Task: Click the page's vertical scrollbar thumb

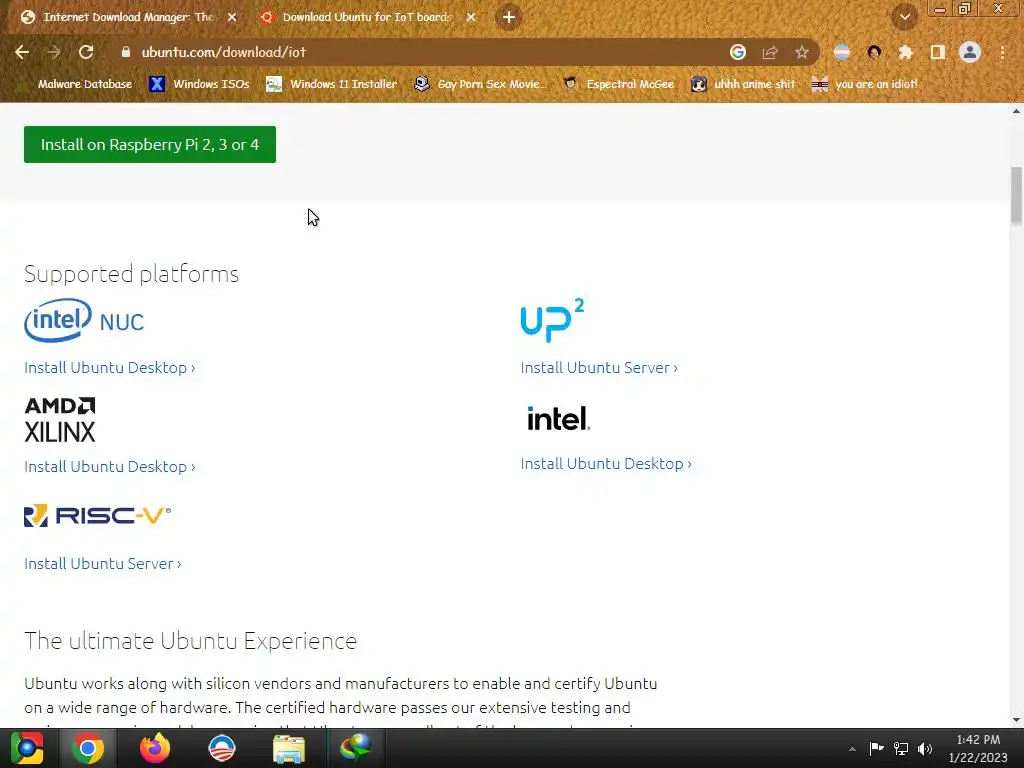Action: [x=1016, y=196]
